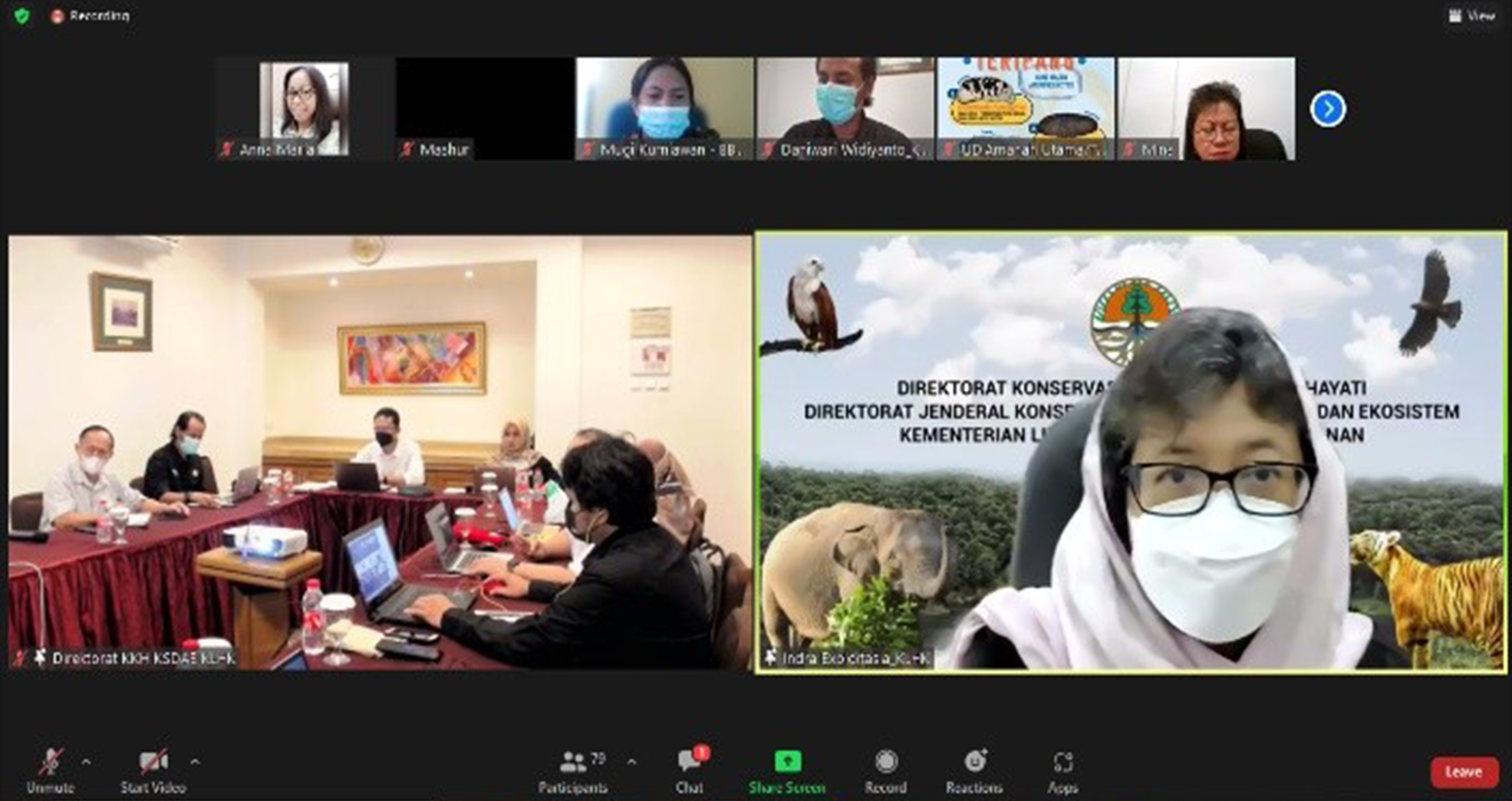Toggle Start Video camera on

[x=153, y=762]
